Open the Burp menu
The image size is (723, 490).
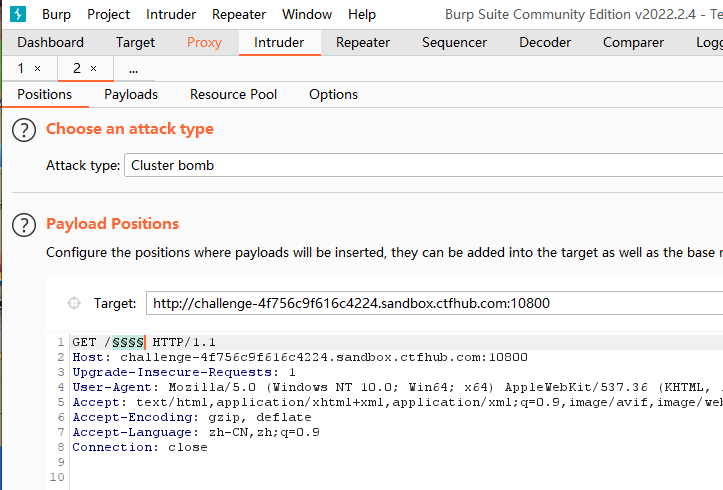point(56,14)
